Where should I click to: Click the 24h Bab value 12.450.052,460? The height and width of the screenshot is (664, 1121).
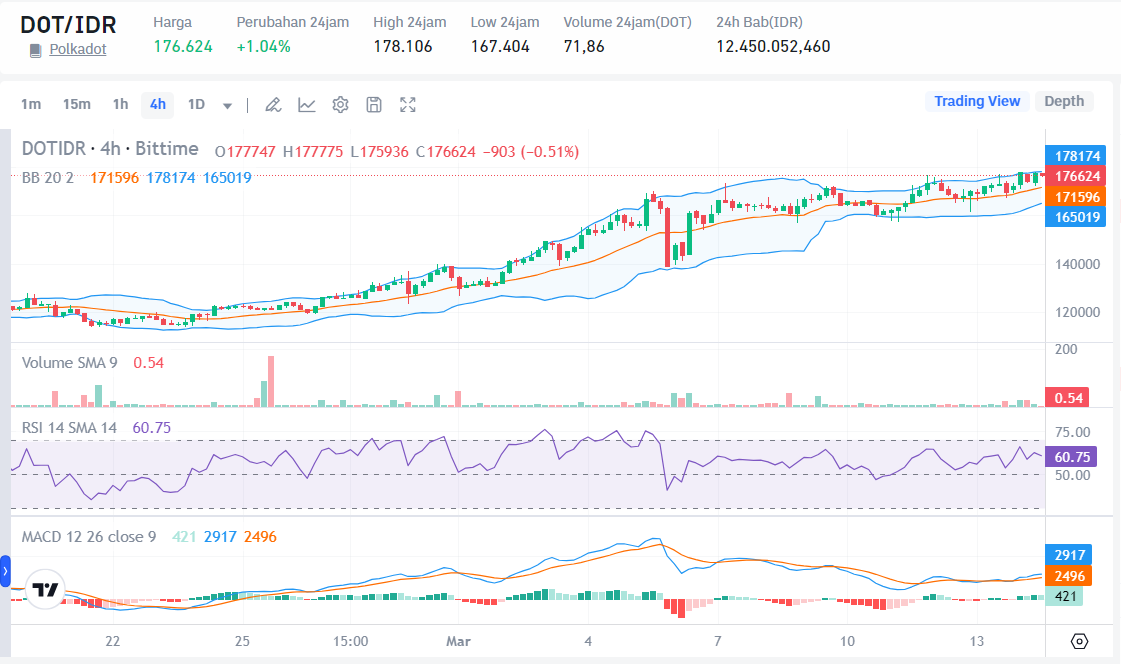coord(774,46)
